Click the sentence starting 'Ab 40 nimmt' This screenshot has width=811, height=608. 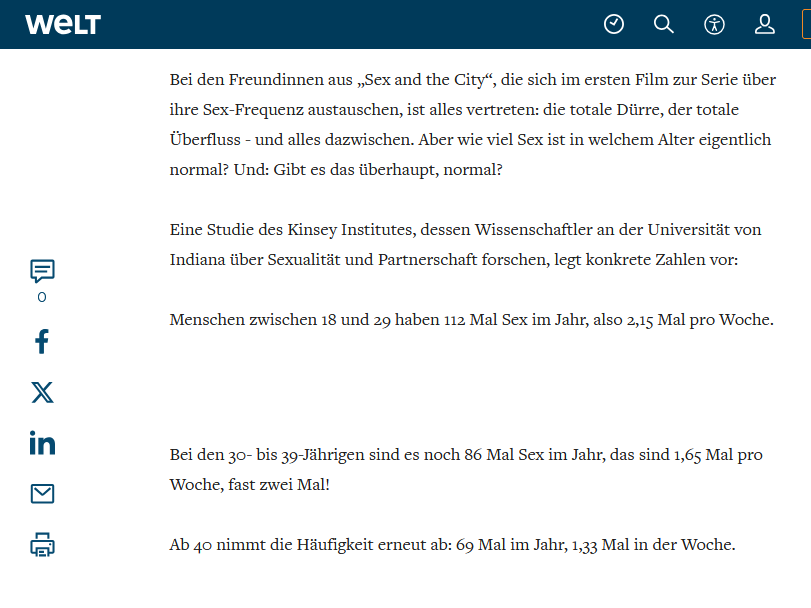click(452, 545)
